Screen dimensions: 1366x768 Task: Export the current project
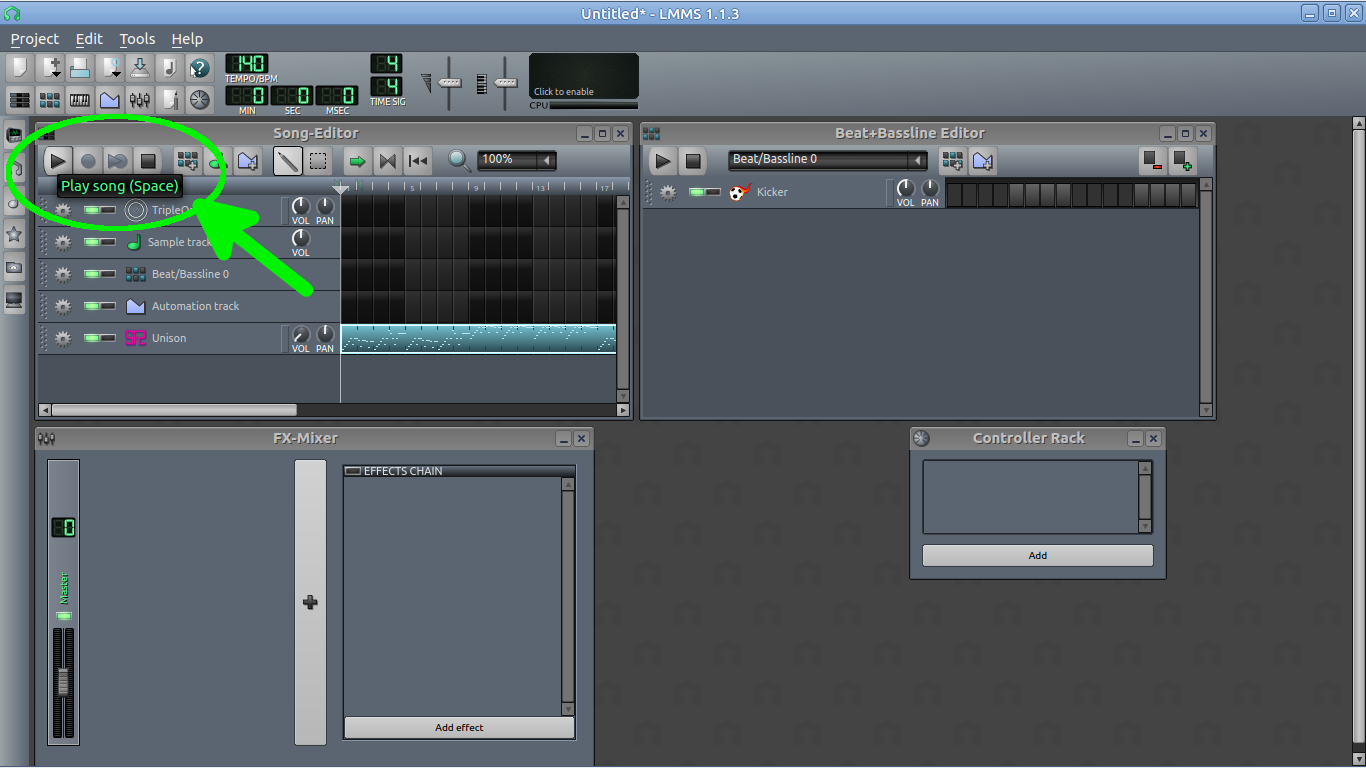tap(170, 68)
